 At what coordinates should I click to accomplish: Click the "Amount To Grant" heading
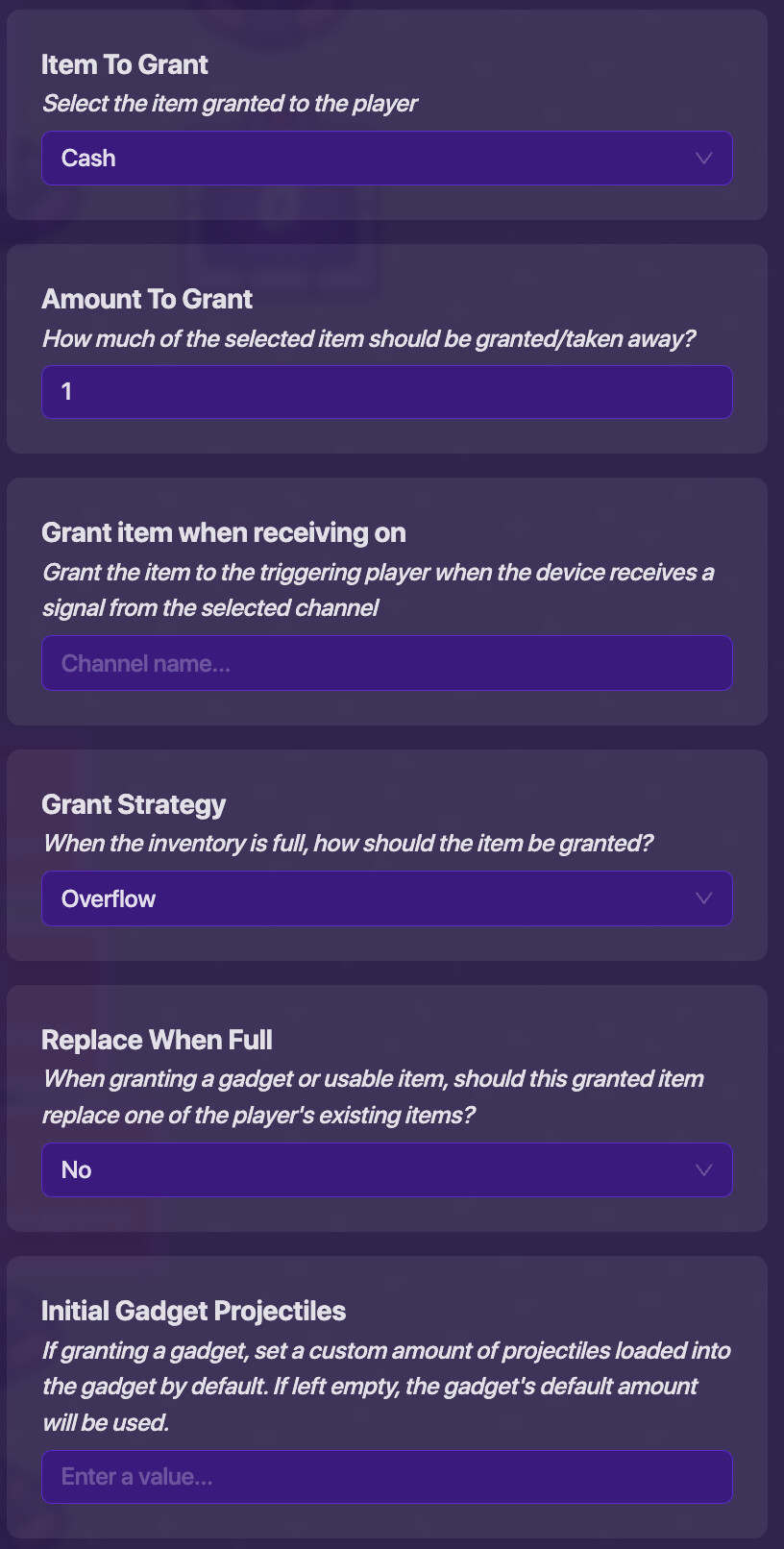click(x=147, y=300)
